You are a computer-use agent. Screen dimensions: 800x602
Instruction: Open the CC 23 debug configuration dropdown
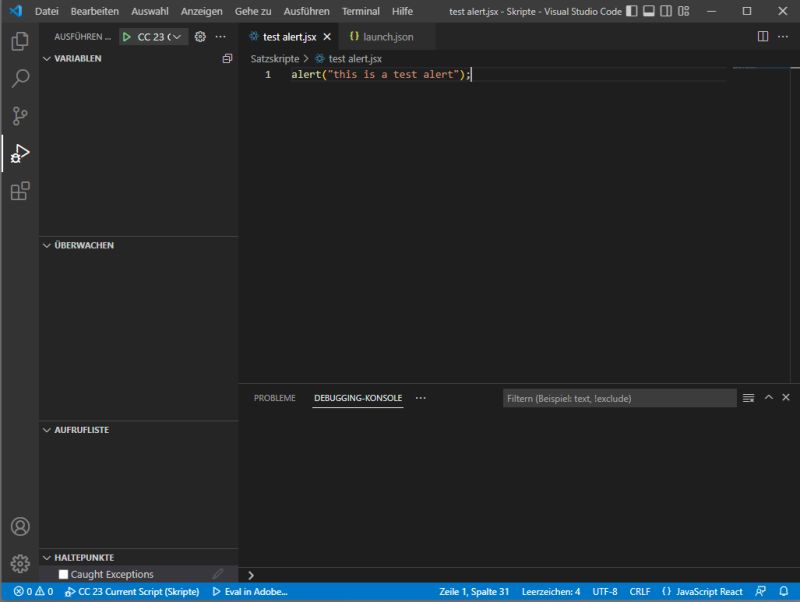(159, 37)
